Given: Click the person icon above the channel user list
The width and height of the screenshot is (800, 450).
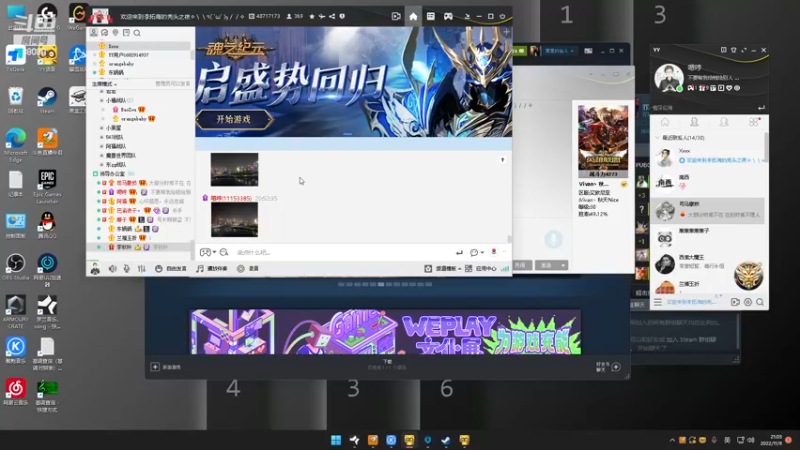Looking at the screenshot, I should [94, 33].
